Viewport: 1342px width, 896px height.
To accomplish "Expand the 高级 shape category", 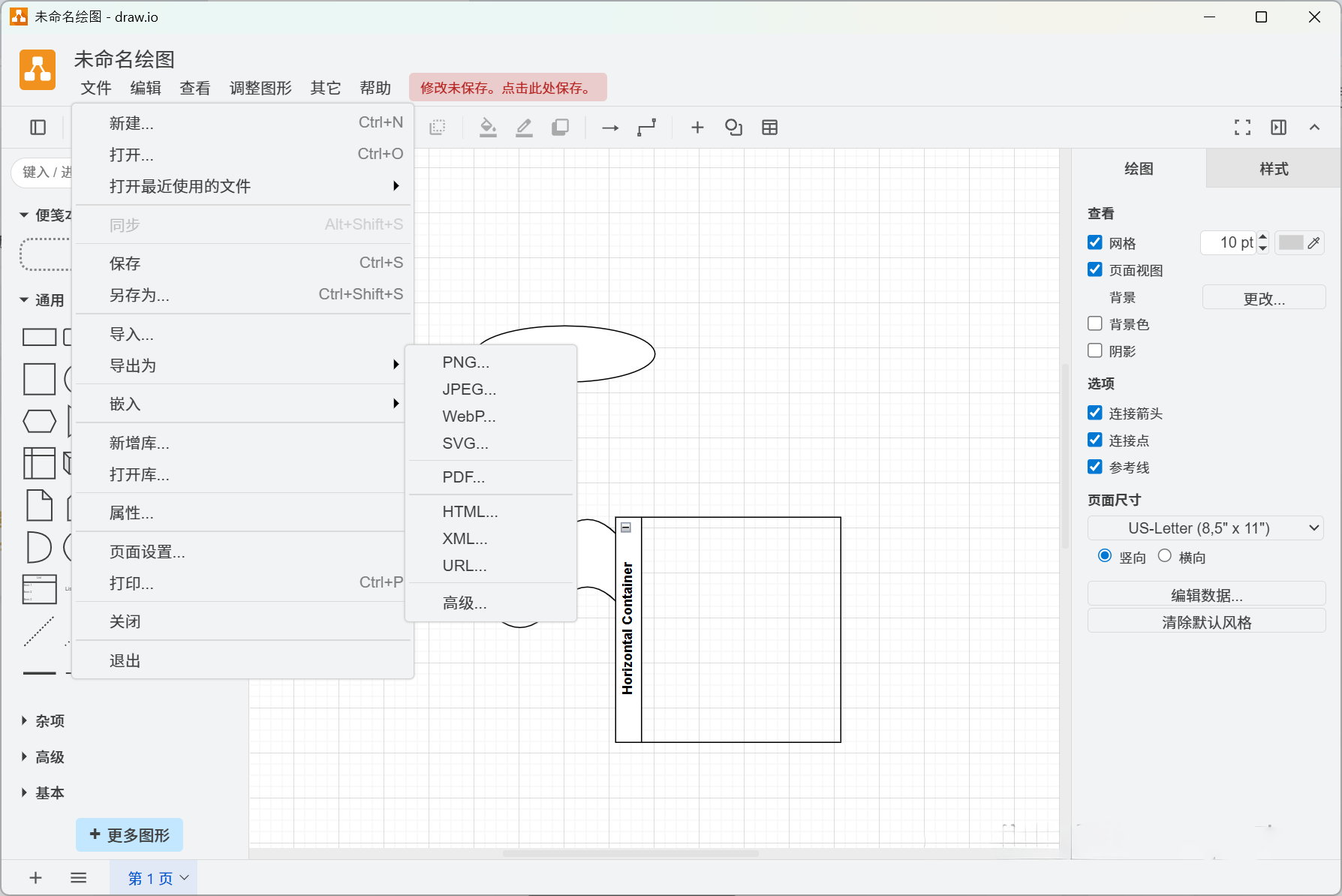I will click(42, 757).
